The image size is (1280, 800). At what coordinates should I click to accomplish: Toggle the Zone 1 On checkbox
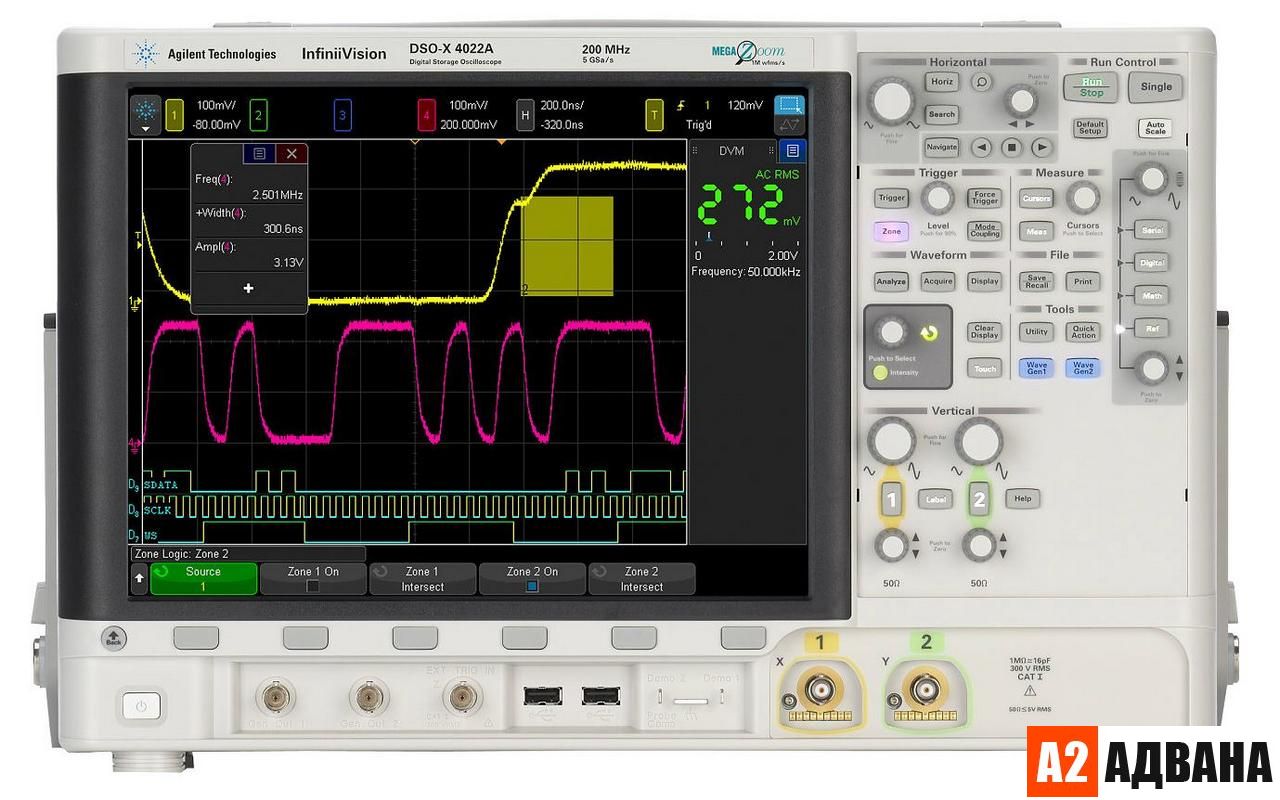coord(313,587)
